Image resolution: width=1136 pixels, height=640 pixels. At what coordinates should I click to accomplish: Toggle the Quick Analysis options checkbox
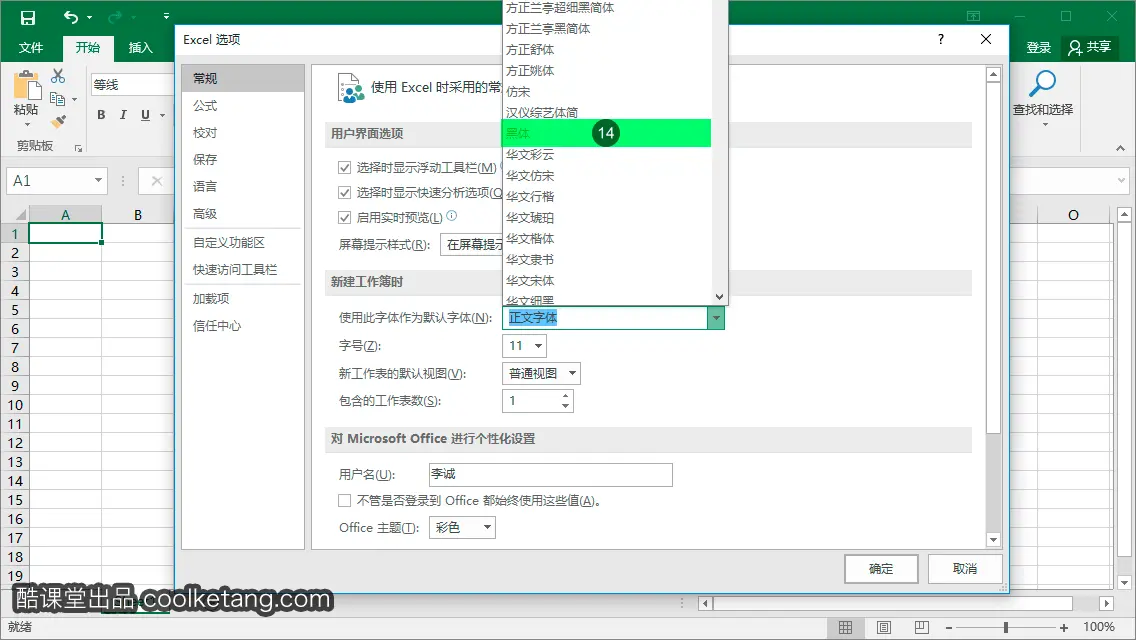tap(345, 192)
